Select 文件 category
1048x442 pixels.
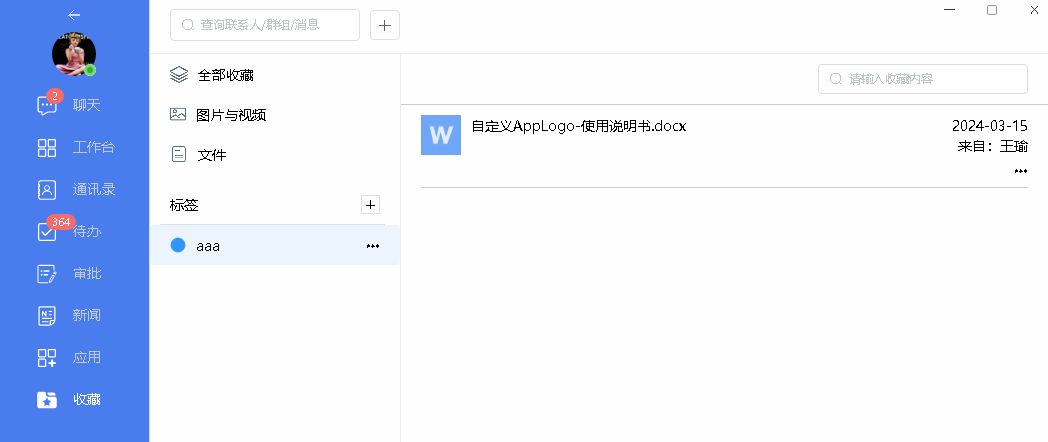coord(212,155)
